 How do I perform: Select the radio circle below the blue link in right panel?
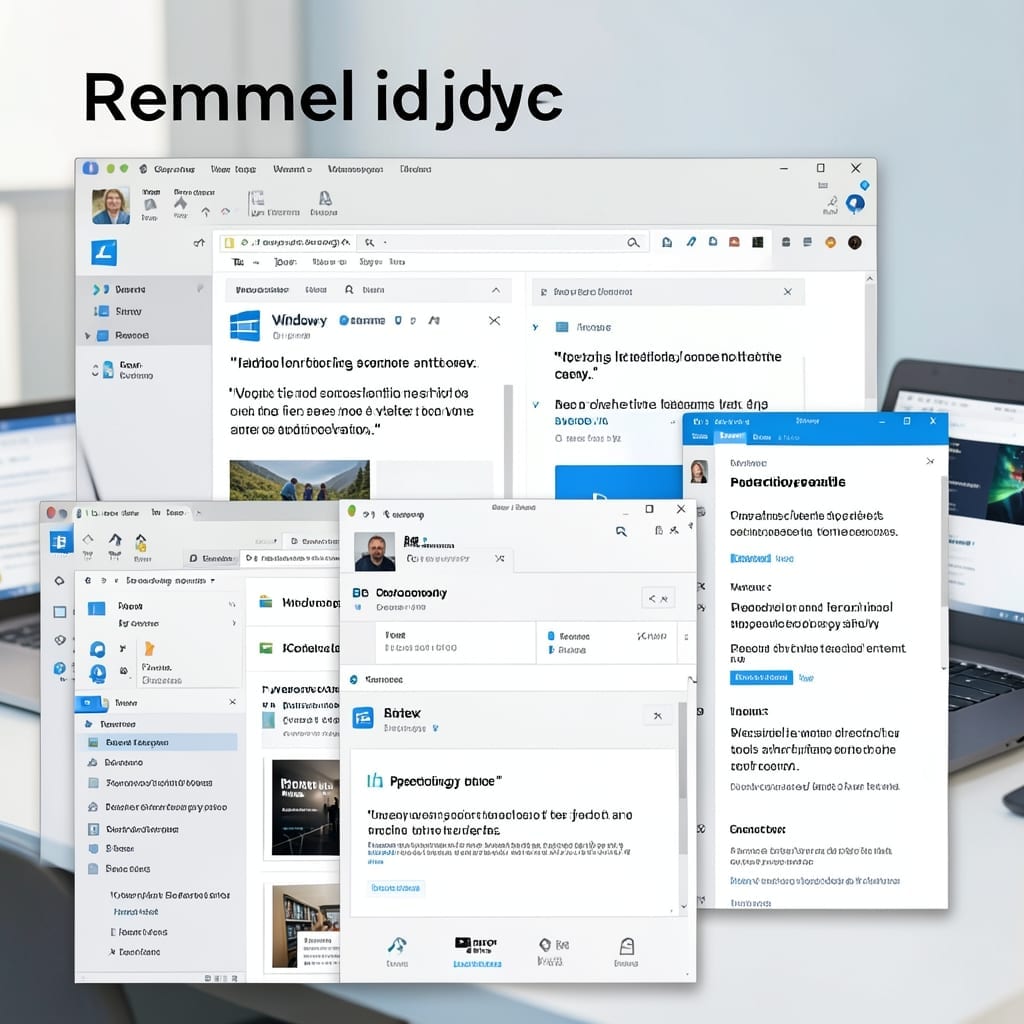[558, 439]
